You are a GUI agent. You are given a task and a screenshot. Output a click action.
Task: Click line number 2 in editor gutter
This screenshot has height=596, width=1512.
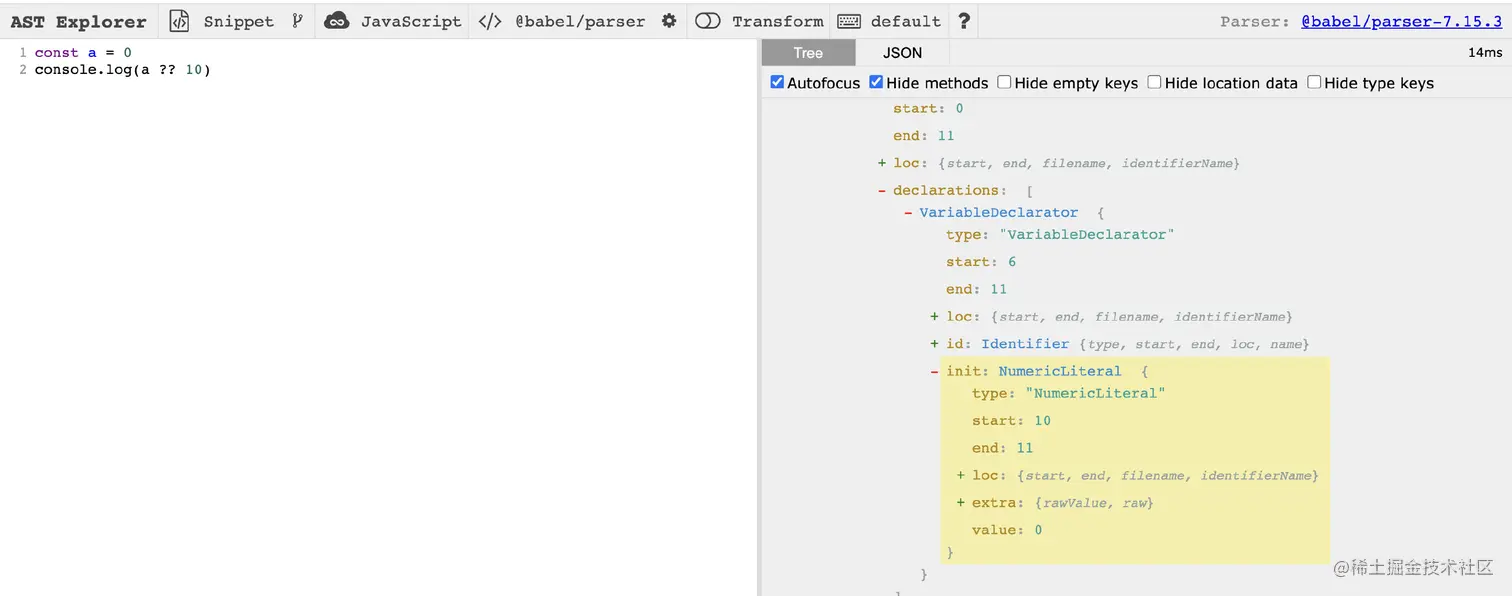[22, 69]
